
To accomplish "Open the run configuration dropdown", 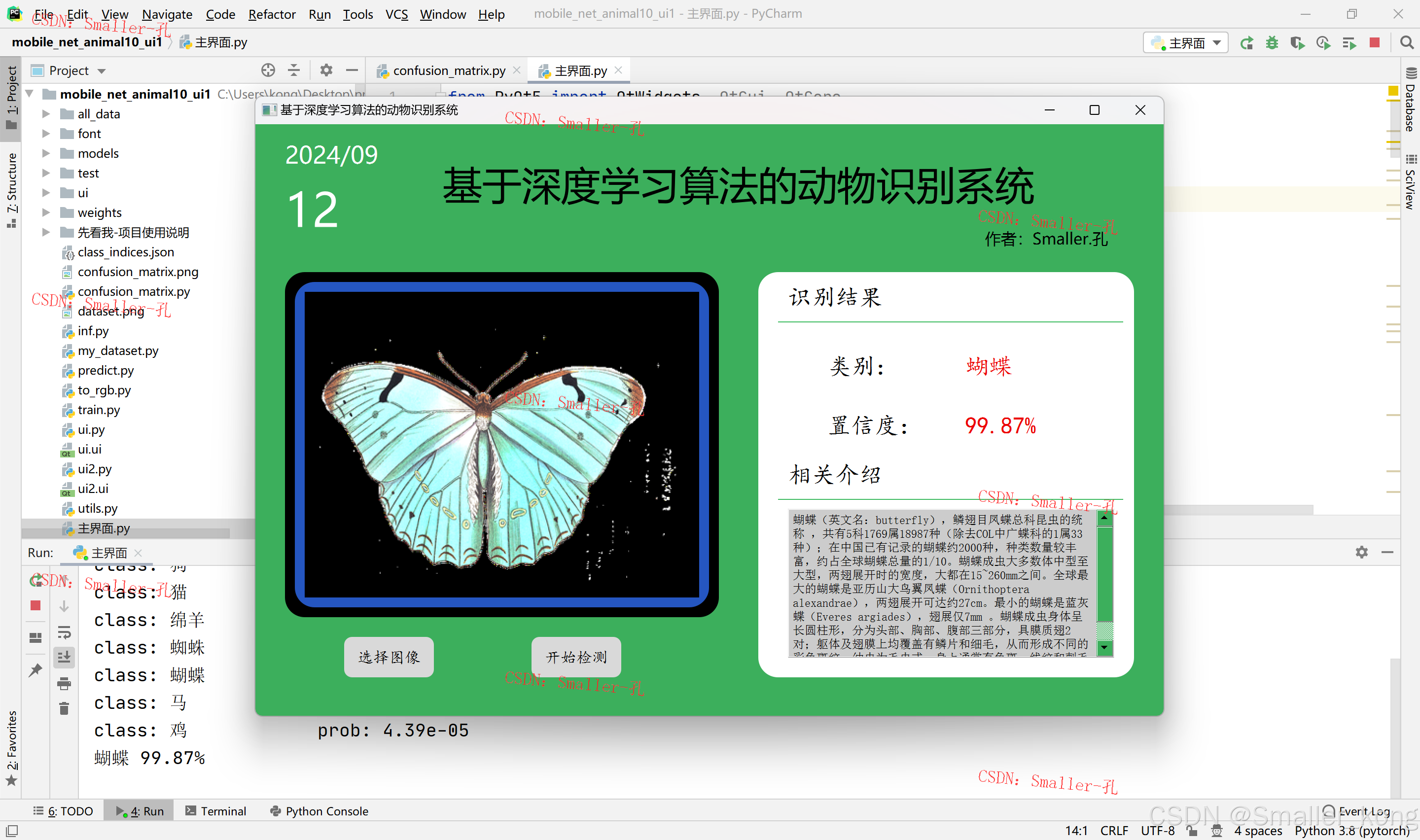I will pos(1217,42).
